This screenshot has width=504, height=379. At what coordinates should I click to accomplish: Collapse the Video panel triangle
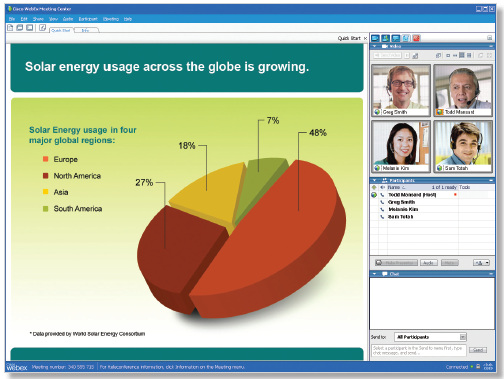[x=374, y=46]
